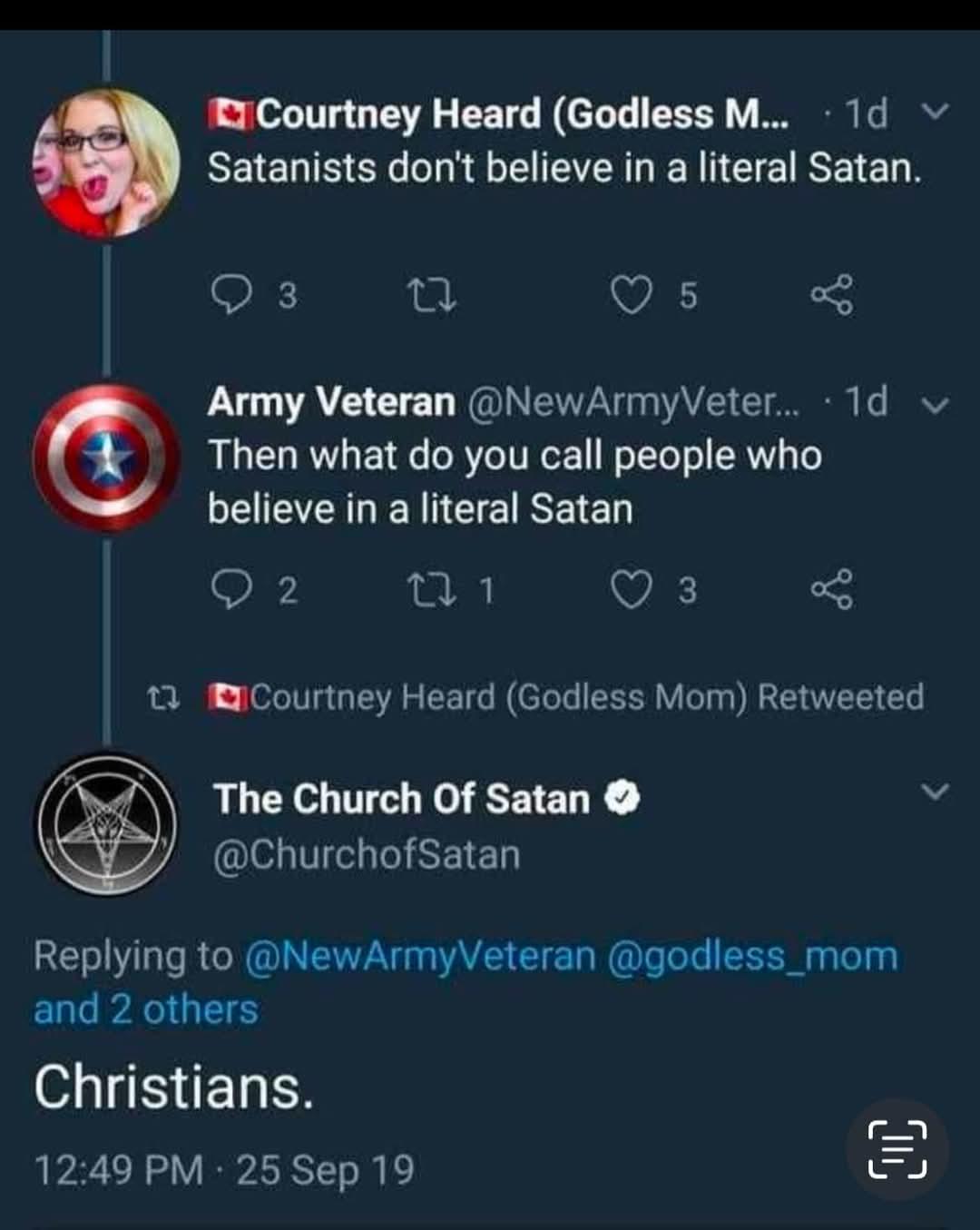Open Army Veteran's shield avatar

[107, 458]
